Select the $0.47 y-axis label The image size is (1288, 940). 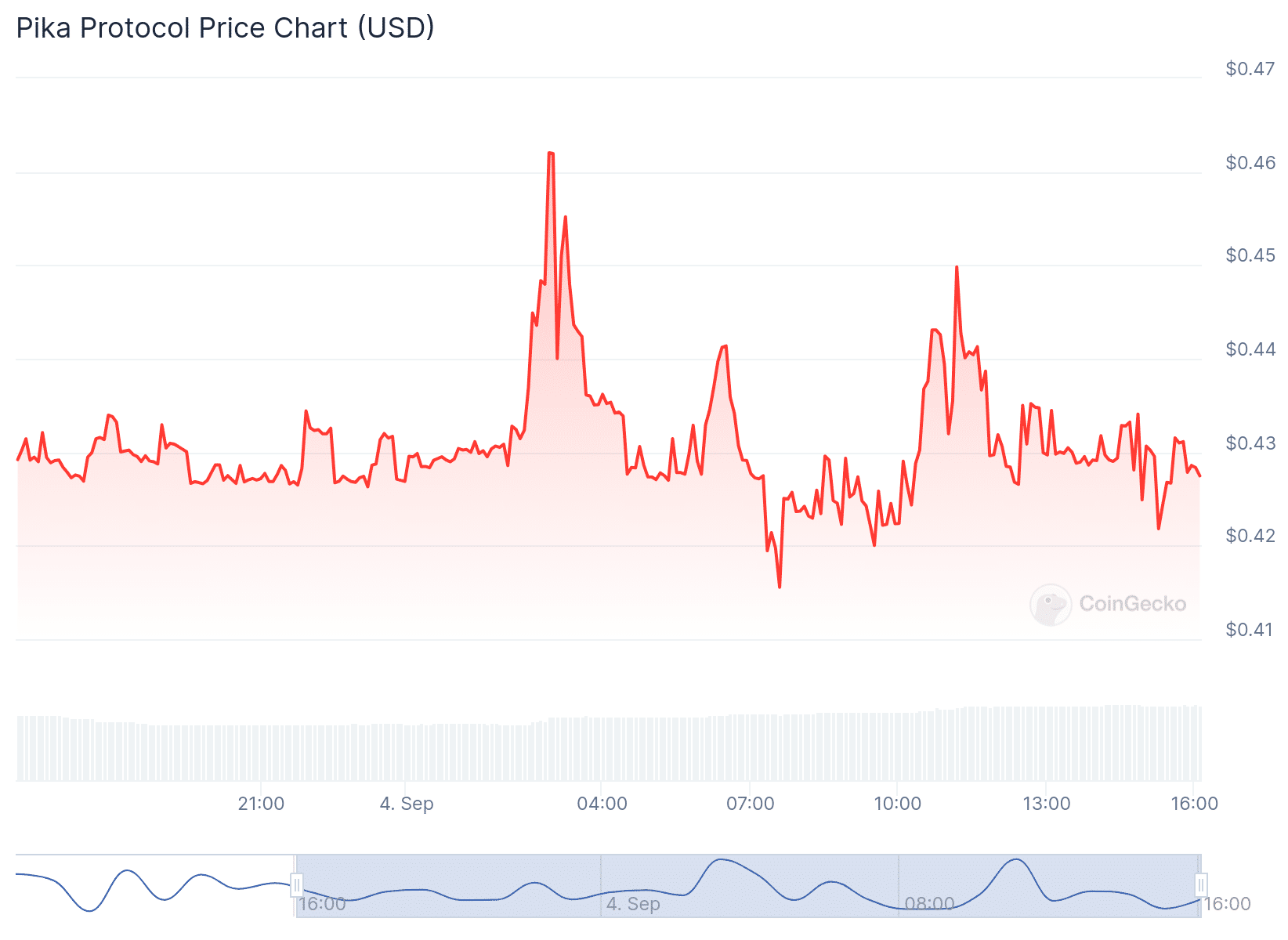click(x=1250, y=69)
